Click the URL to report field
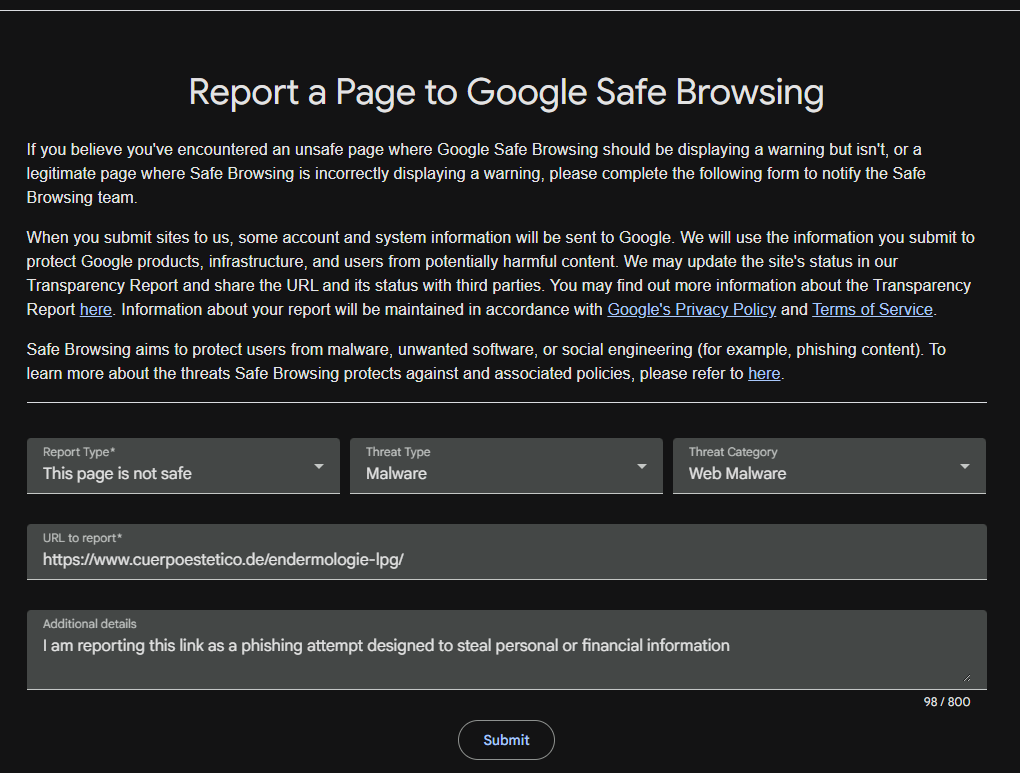The height and width of the screenshot is (773, 1020). [507, 552]
